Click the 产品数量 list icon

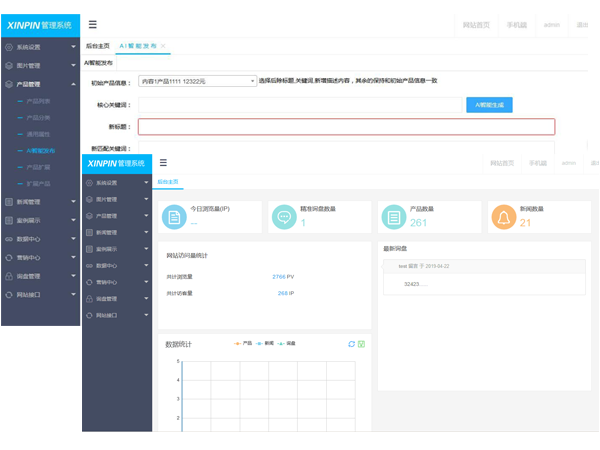point(394,217)
